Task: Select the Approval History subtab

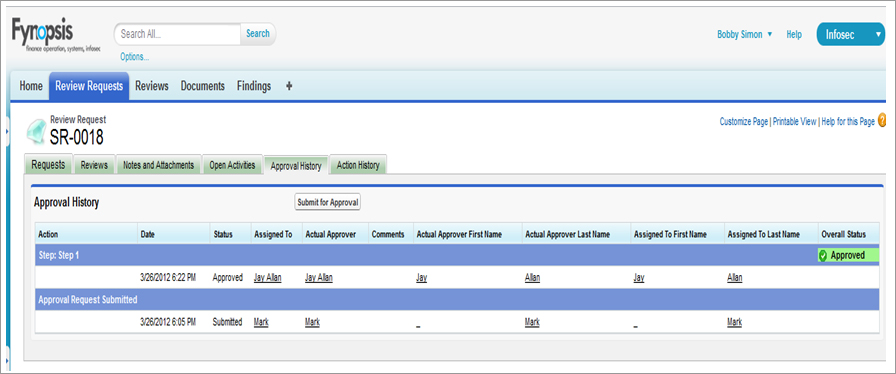Action: point(295,166)
